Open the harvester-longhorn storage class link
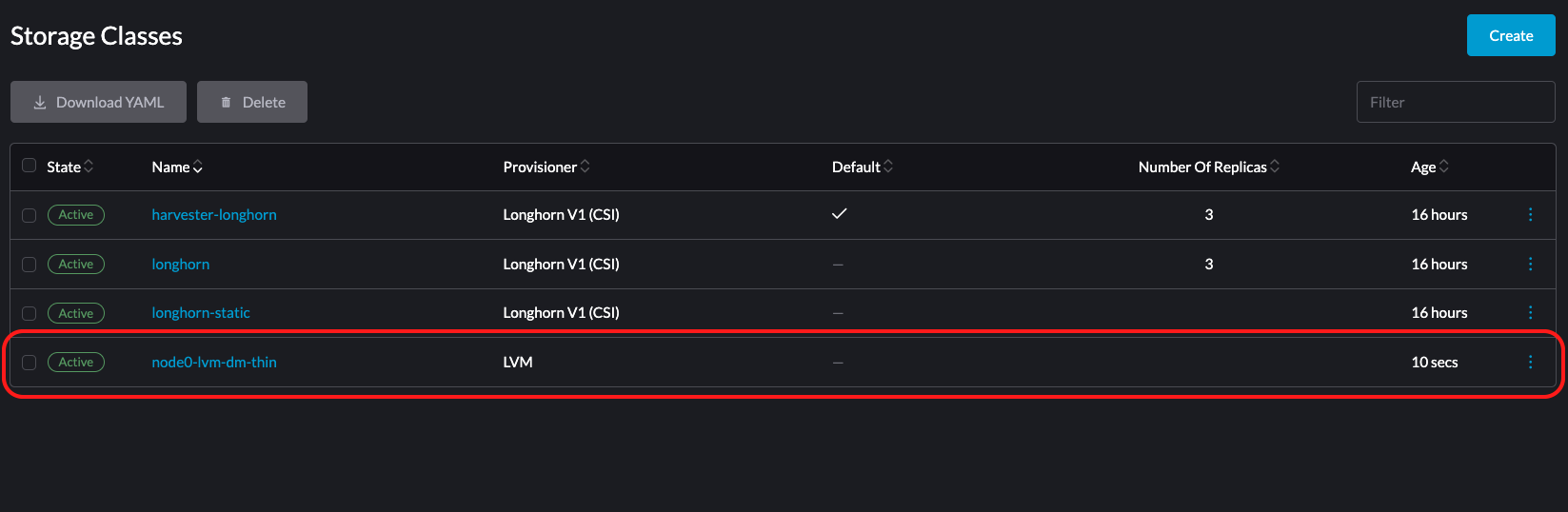The image size is (1568, 512). point(214,215)
